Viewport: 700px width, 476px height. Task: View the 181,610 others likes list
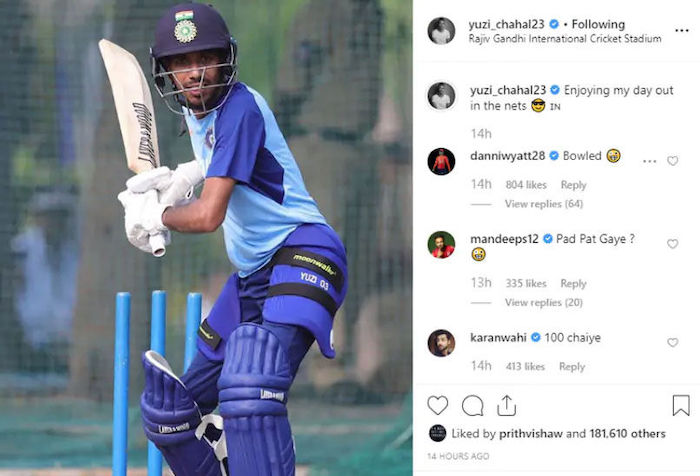(x=627, y=434)
